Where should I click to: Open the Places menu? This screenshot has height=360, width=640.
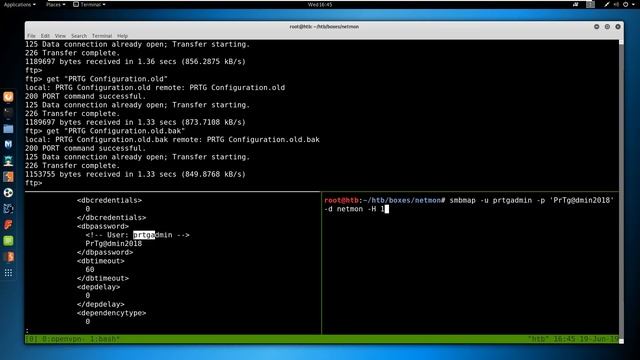pyautogui.click(x=56, y=4)
